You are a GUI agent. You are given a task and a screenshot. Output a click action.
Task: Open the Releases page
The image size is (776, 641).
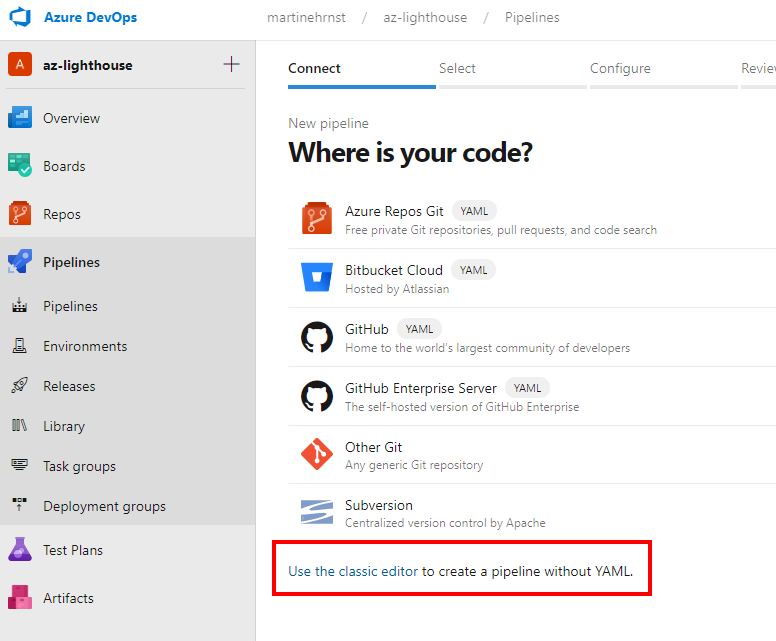click(x=69, y=387)
